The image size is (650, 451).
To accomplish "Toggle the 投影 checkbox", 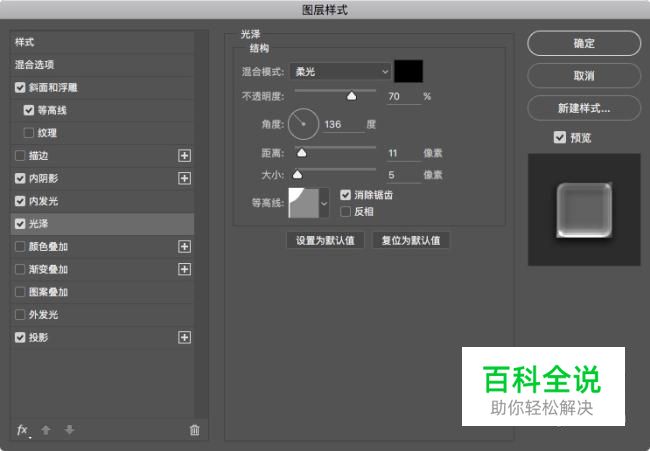I will point(20,337).
